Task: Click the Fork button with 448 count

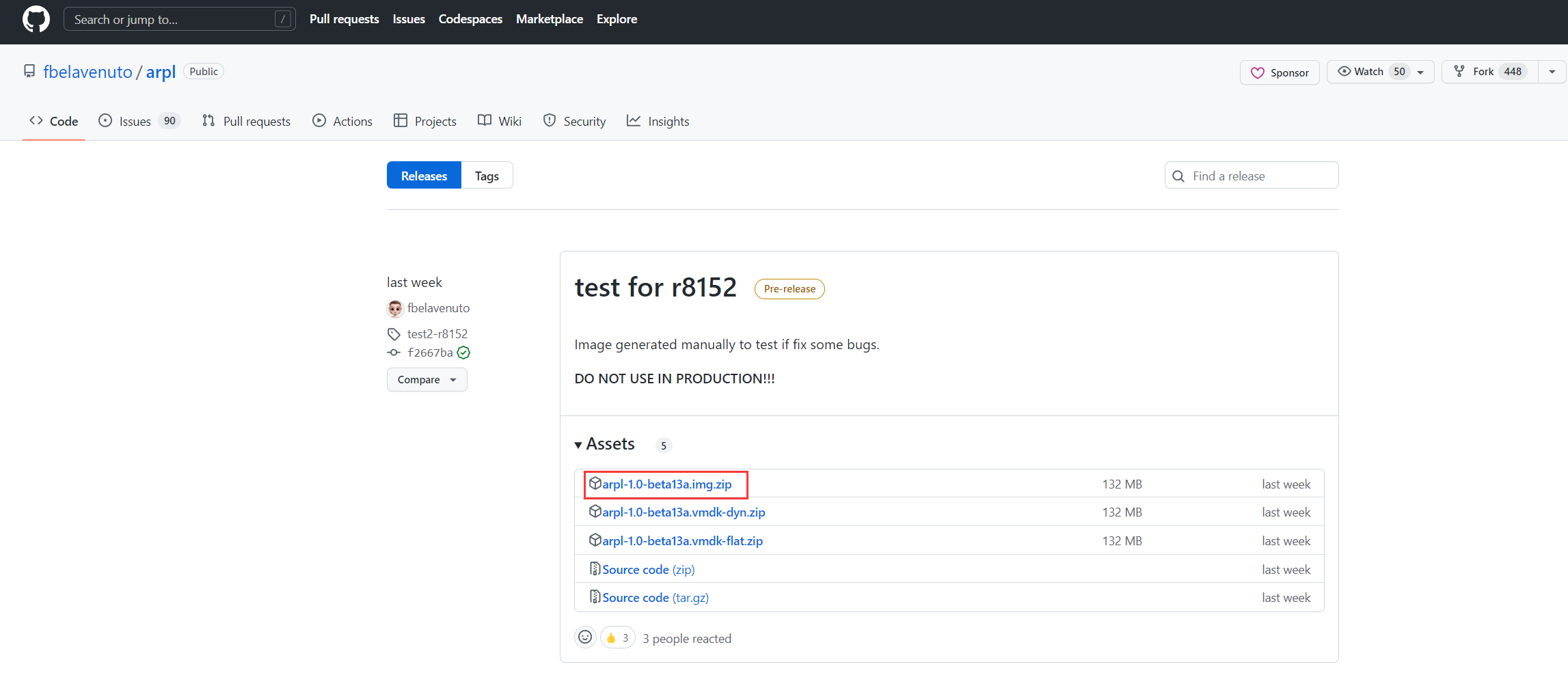Action: (1490, 72)
